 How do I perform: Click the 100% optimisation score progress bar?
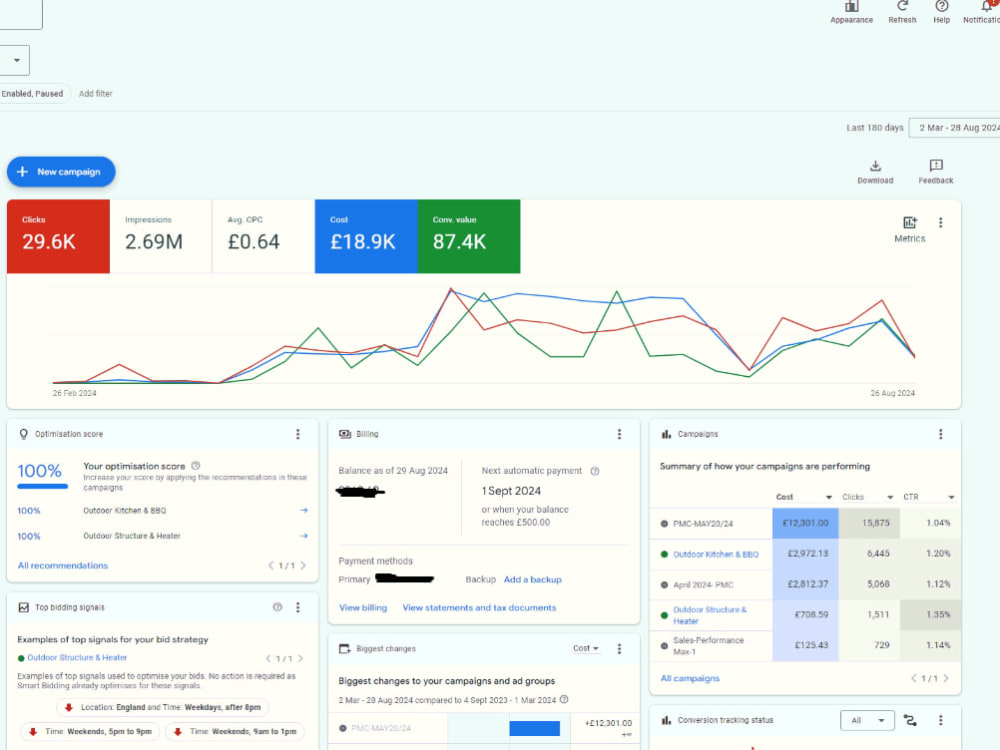pos(42,487)
